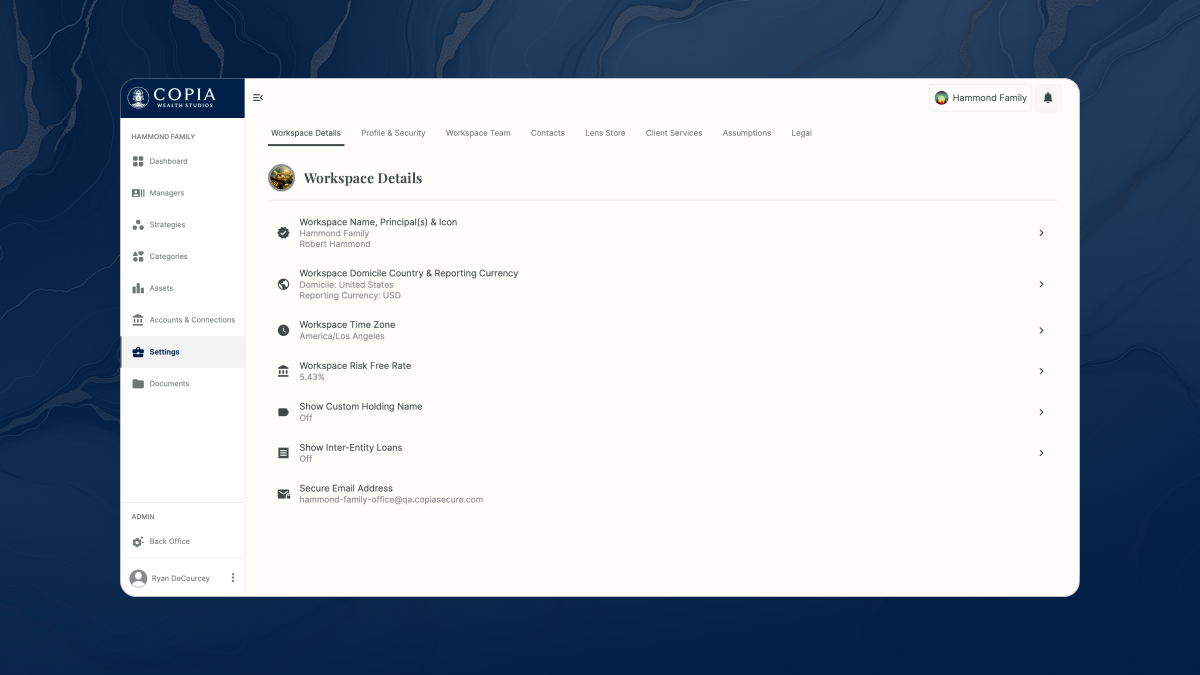The height and width of the screenshot is (675, 1200).
Task: Open Accounts & Connections bank icon
Action: pyautogui.click(x=138, y=320)
